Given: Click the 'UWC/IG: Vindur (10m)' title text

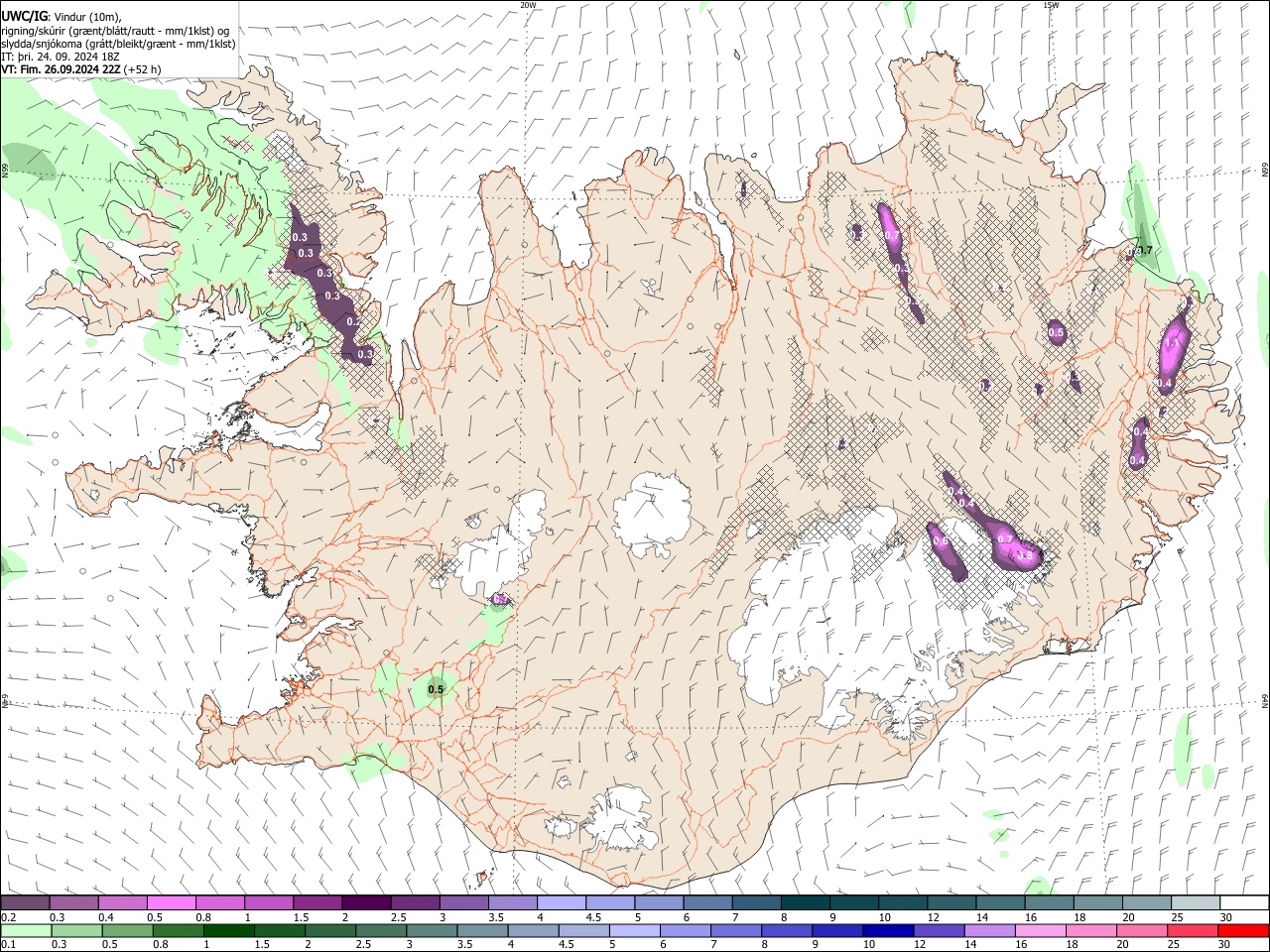Looking at the screenshot, I should [x=61, y=17].
